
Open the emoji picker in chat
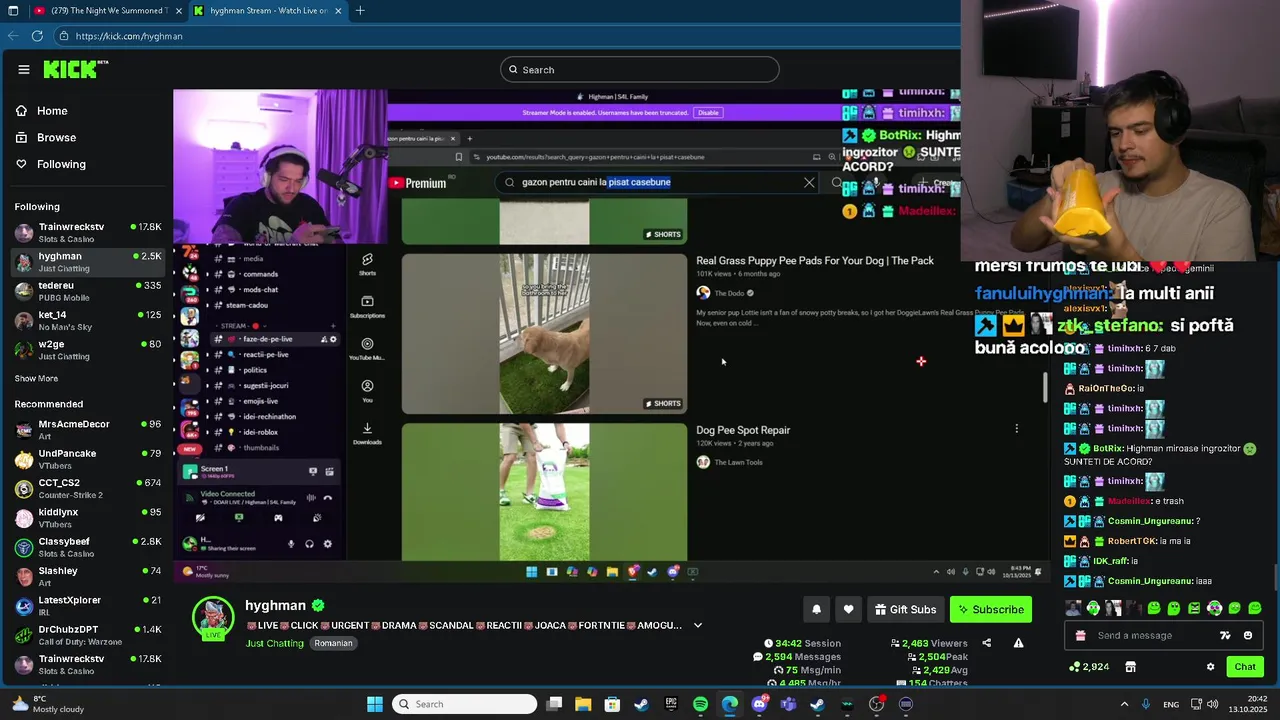[x=1247, y=635]
